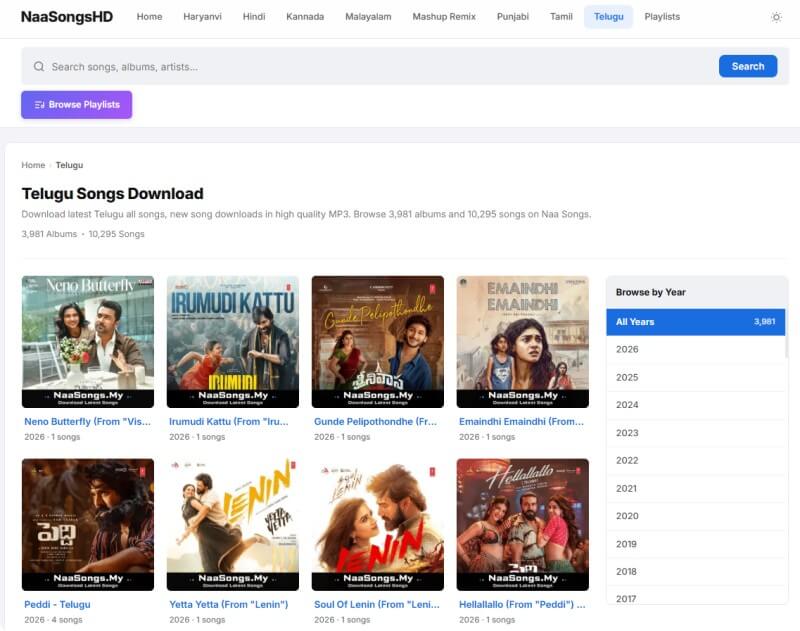Select All Years in Browse by Year
The width and height of the screenshot is (800, 631).
coord(695,322)
